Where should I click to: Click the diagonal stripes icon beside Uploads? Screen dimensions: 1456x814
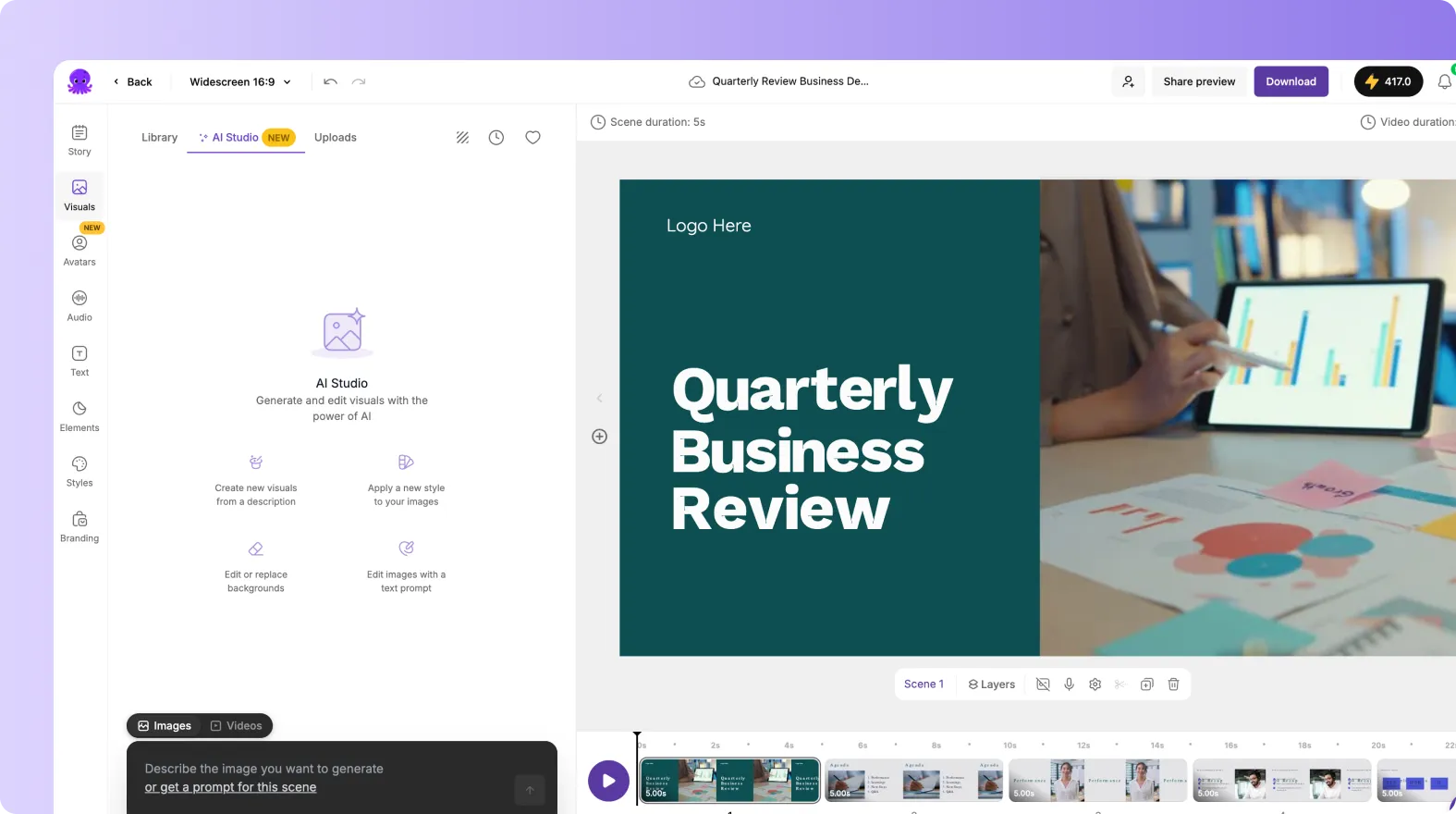point(462,137)
